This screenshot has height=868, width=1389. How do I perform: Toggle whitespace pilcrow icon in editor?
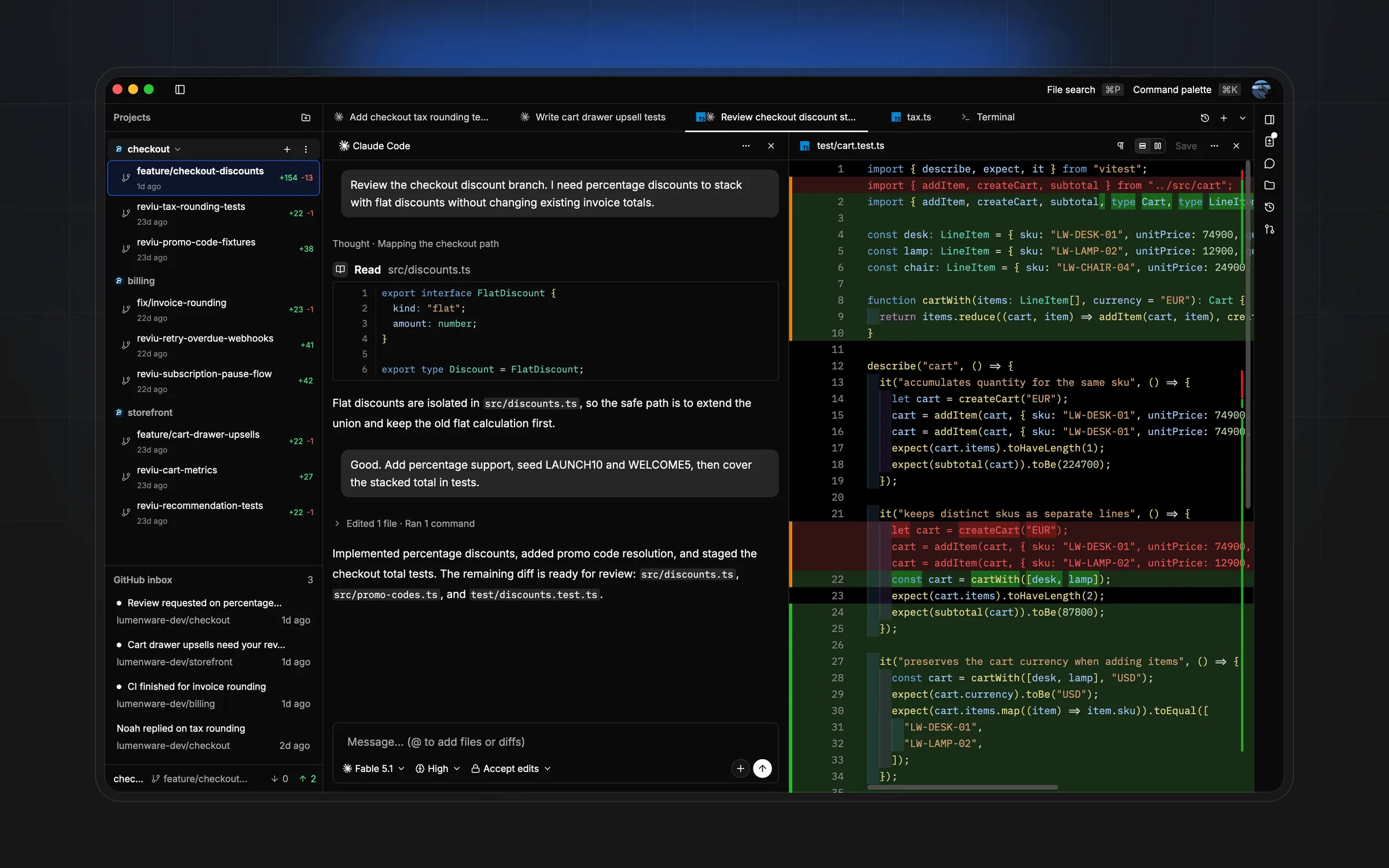(x=1120, y=146)
